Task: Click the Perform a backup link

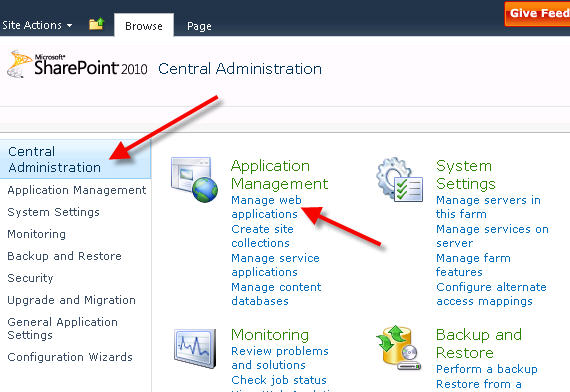Action: tap(487, 369)
